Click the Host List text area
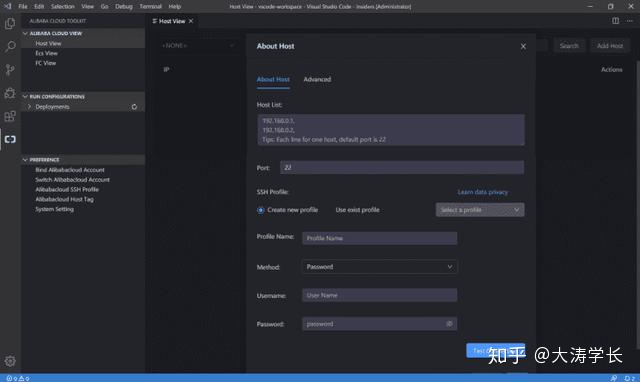Screen dimensions: 640x382 click(391, 130)
